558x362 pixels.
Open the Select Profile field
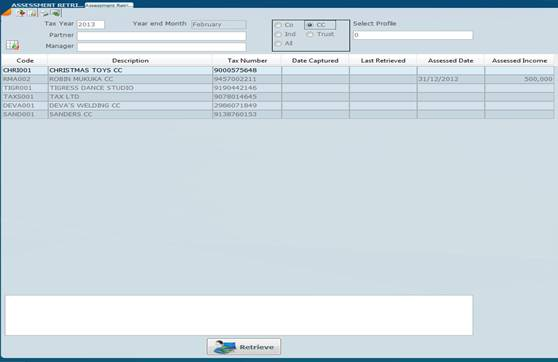pos(413,35)
